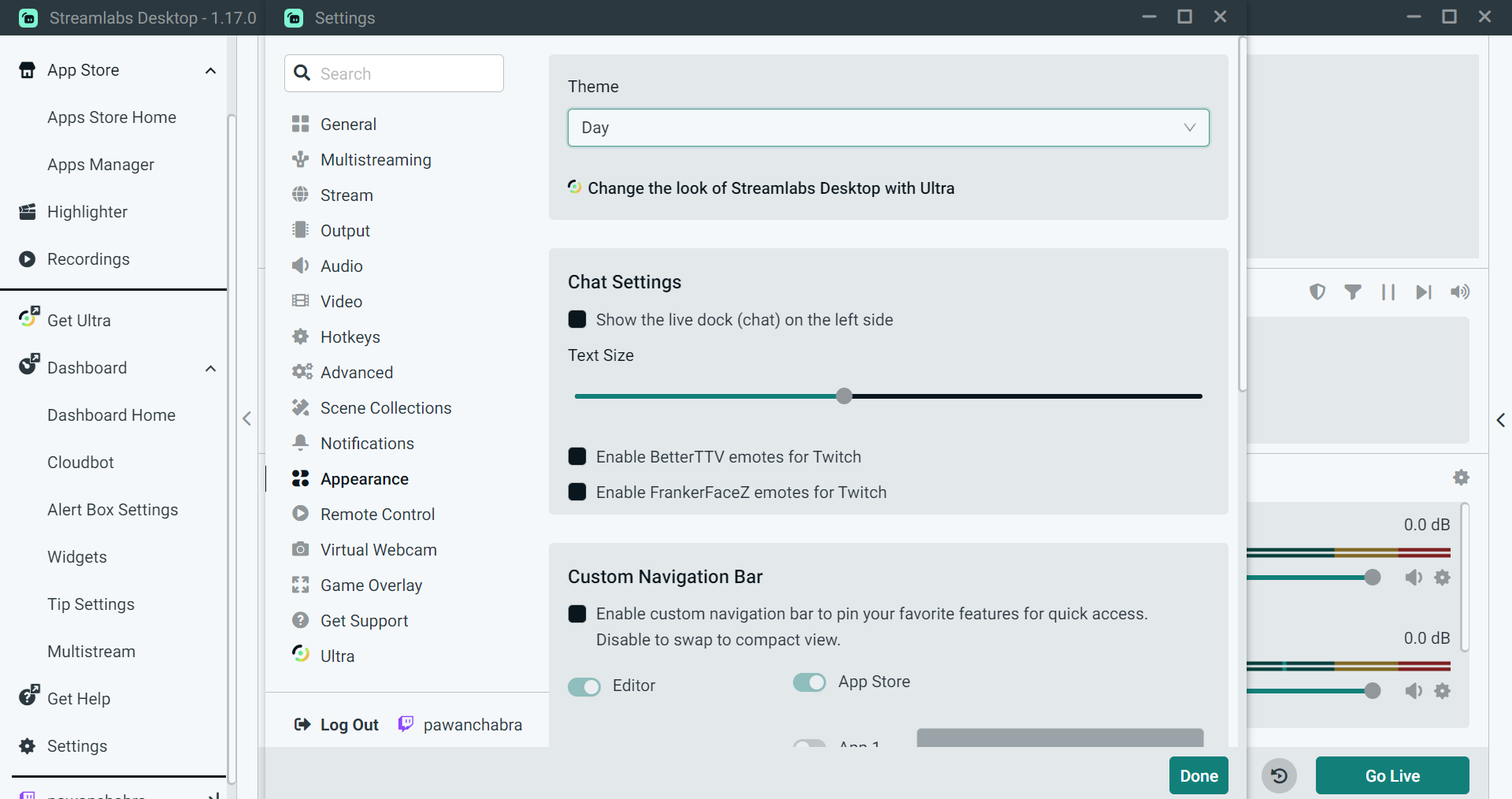The image size is (1512, 799).
Task: Click the Ultra icon beside theme promo text
Action: click(x=575, y=187)
